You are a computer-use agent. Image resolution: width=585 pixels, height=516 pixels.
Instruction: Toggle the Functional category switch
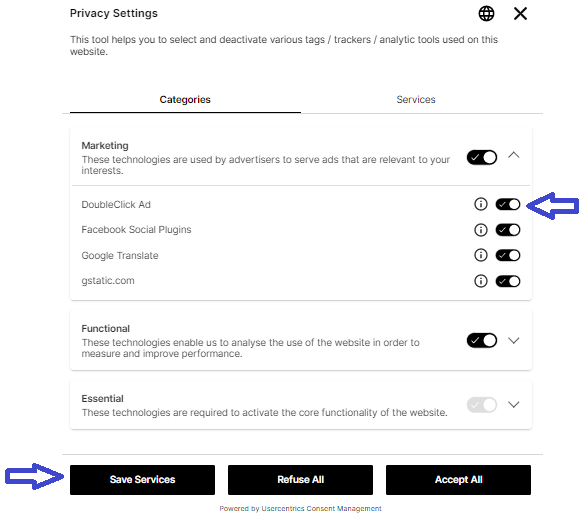[x=482, y=340]
